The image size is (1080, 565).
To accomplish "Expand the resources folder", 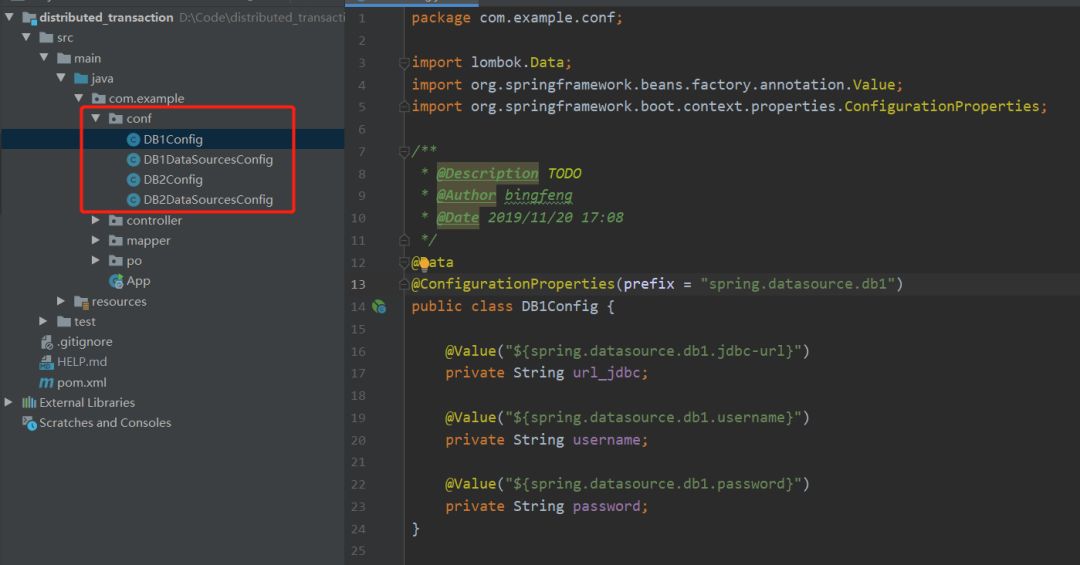I will pyautogui.click(x=61, y=302).
